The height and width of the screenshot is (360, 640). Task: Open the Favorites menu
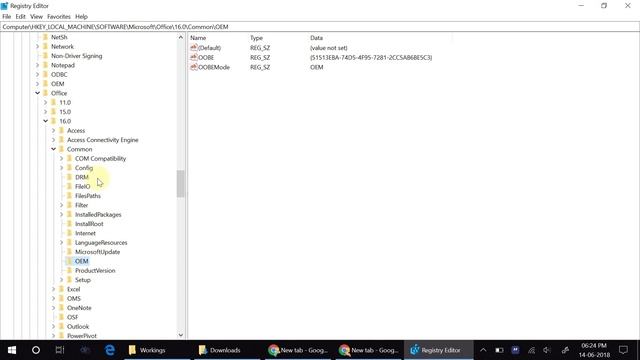(59, 17)
